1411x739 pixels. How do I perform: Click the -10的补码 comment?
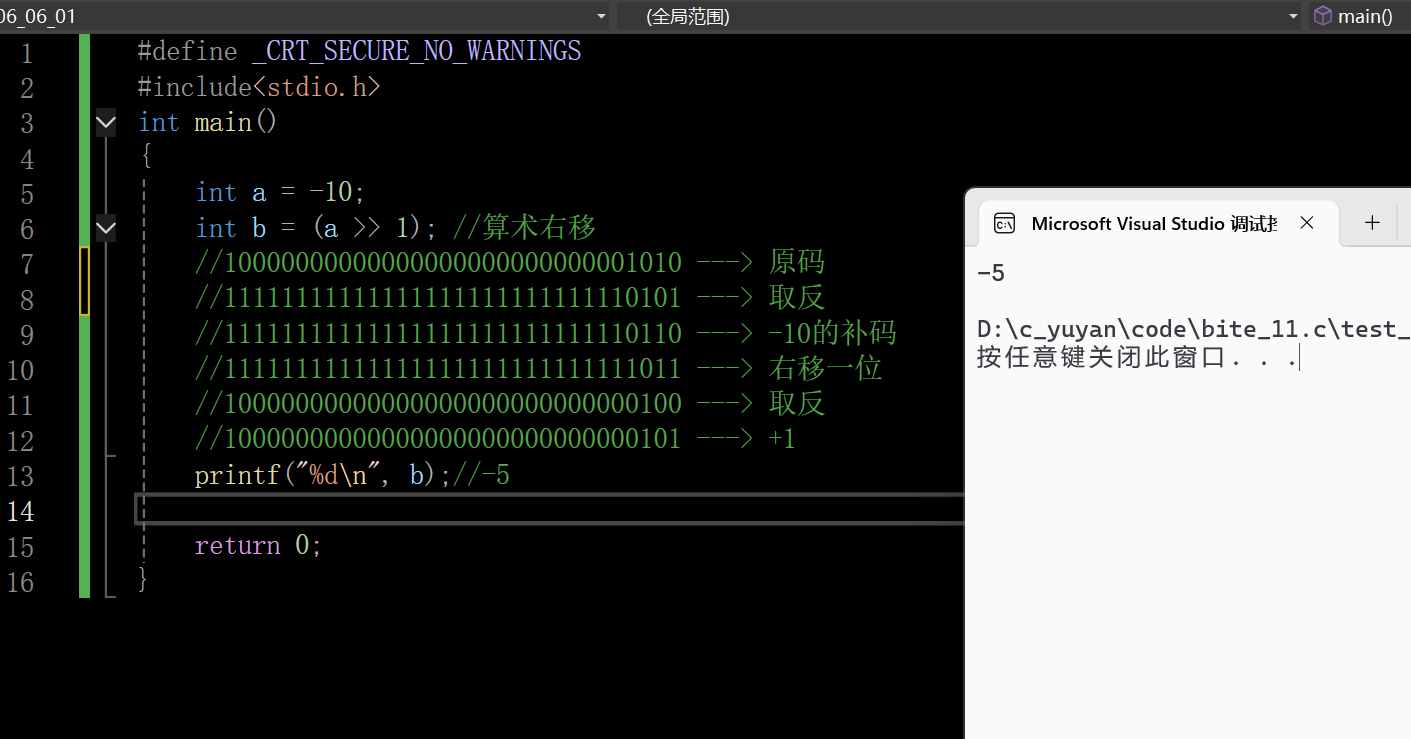tap(832, 333)
